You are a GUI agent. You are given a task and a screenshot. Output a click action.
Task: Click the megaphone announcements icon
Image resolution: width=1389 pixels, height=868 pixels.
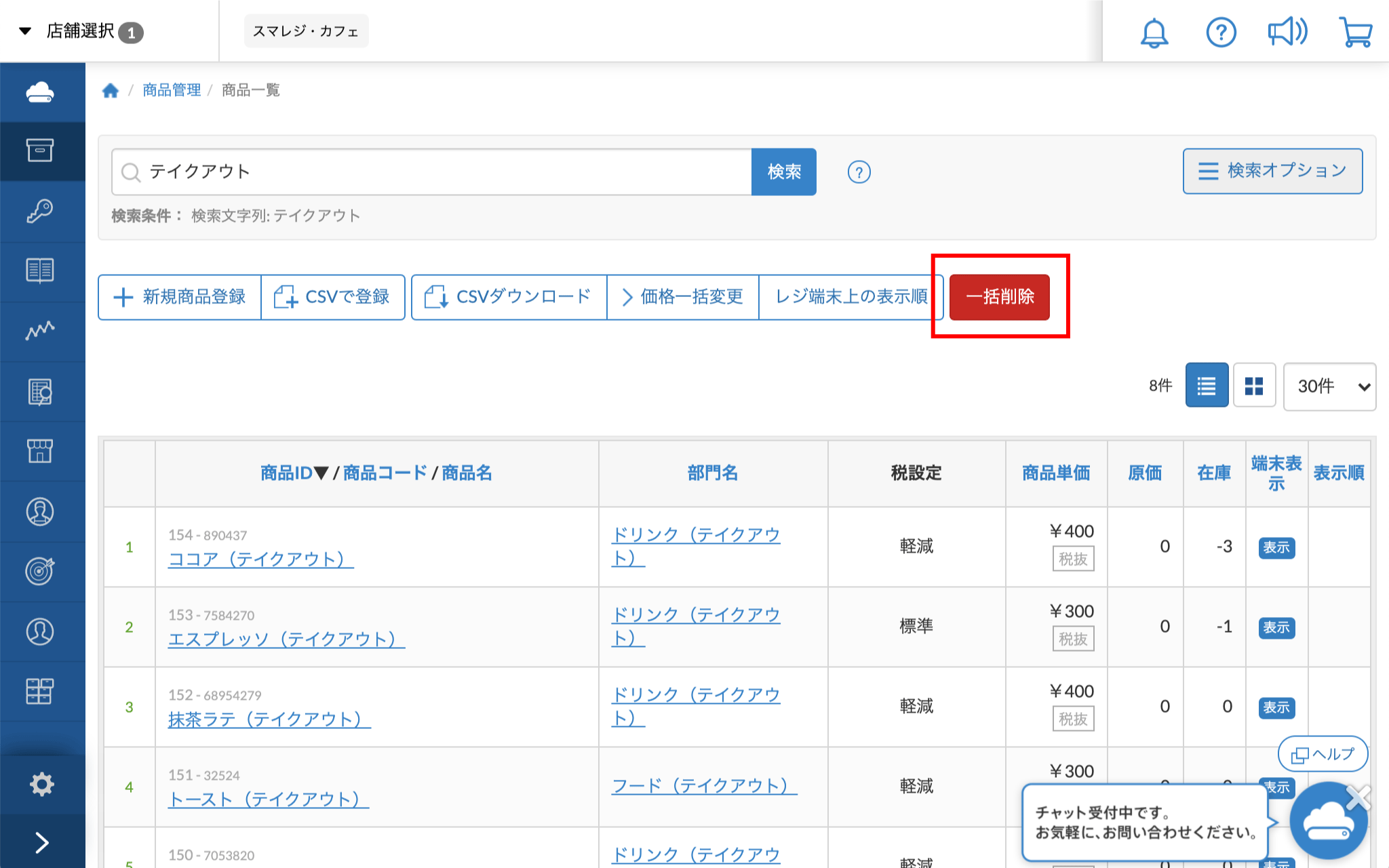point(1287,32)
